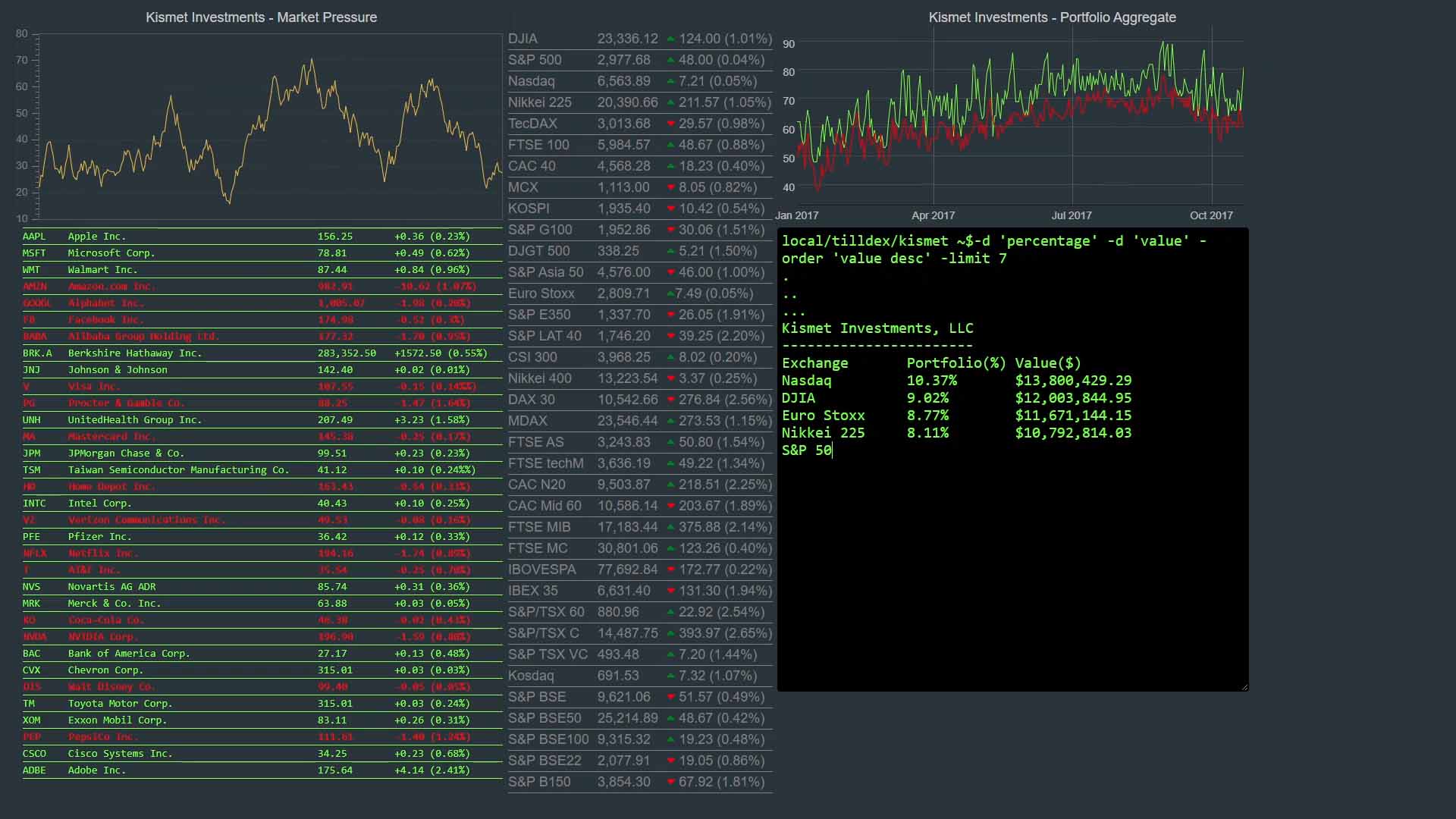Click S&P LAT 40 change 39.25 (2.20%)

pos(721,336)
